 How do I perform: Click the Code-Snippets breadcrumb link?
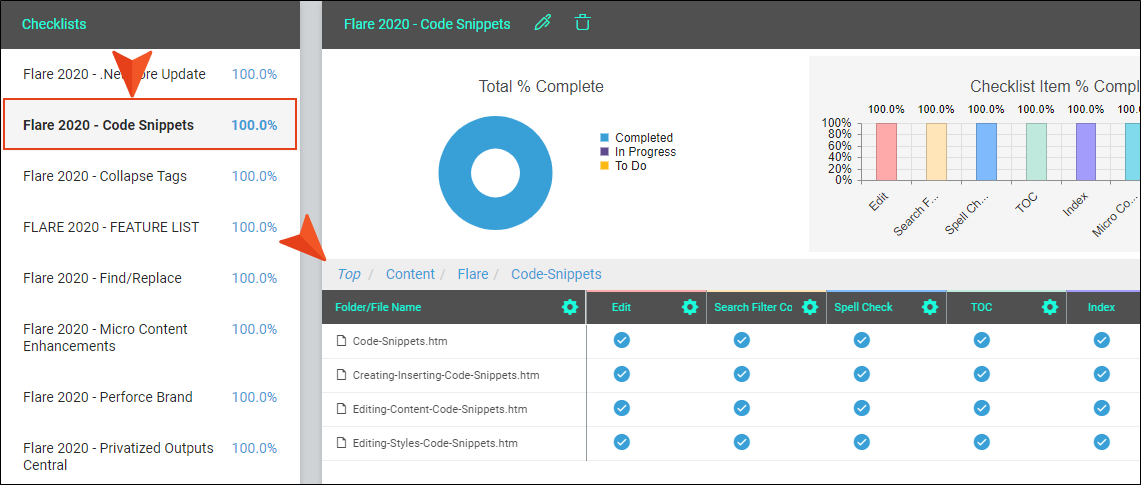click(x=557, y=274)
